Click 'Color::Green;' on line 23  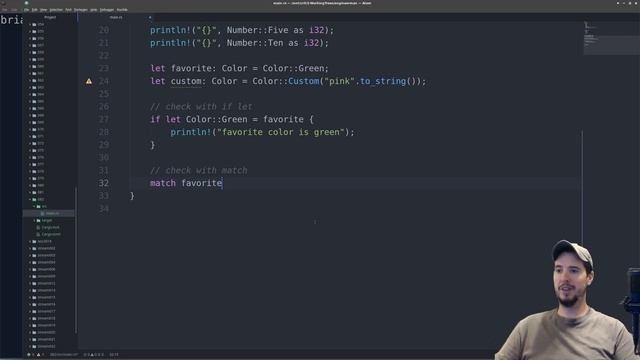click(296, 68)
